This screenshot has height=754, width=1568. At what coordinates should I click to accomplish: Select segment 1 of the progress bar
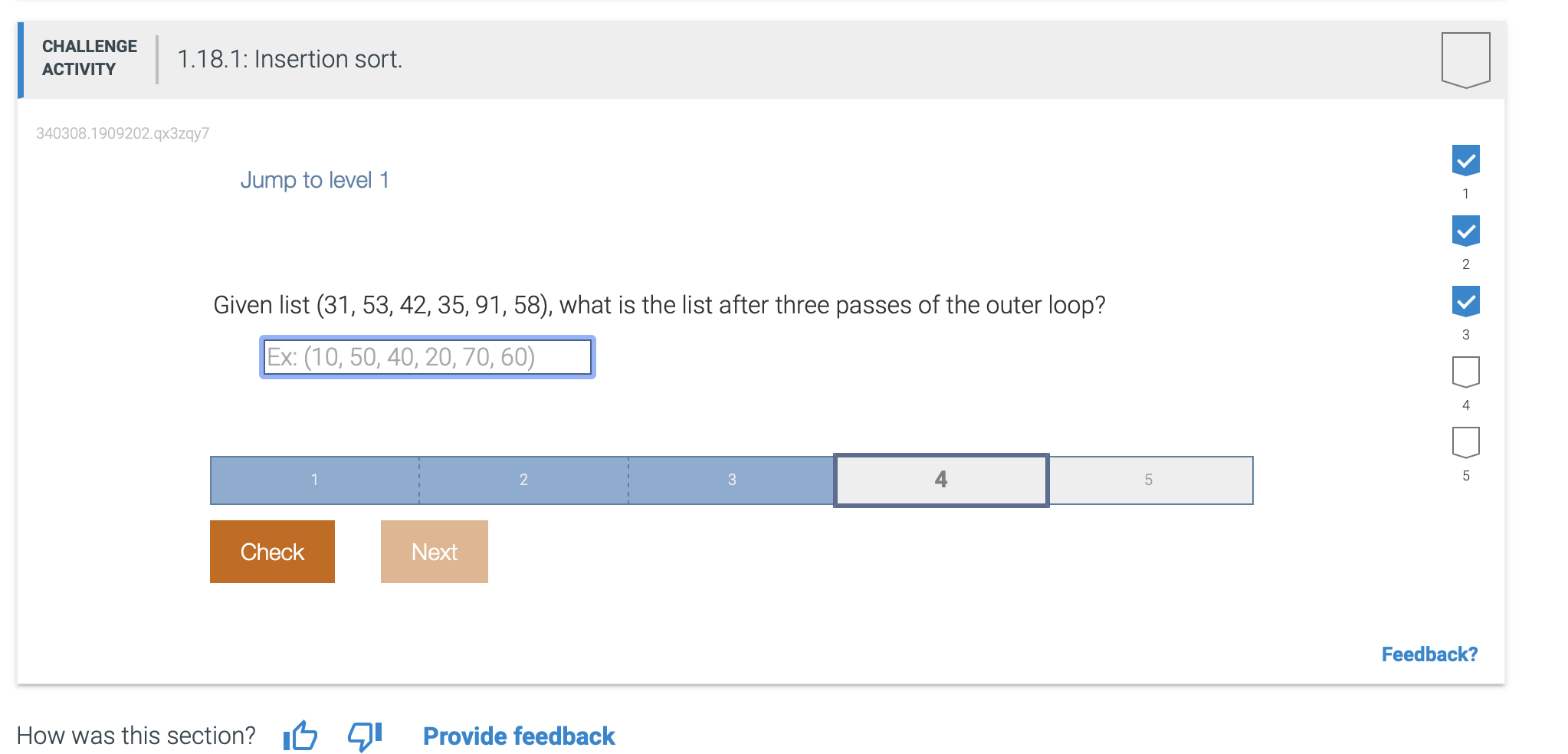click(x=314, y=480)
